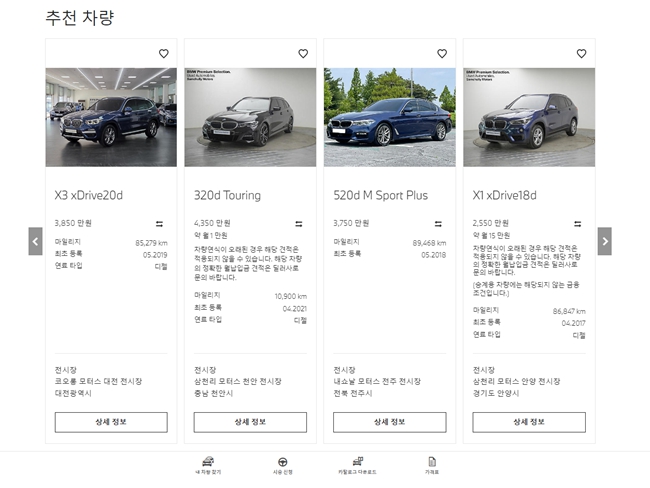Click the 520d M Sport Plus title
The height and width of the screenshot is (488, 650).
381,195
